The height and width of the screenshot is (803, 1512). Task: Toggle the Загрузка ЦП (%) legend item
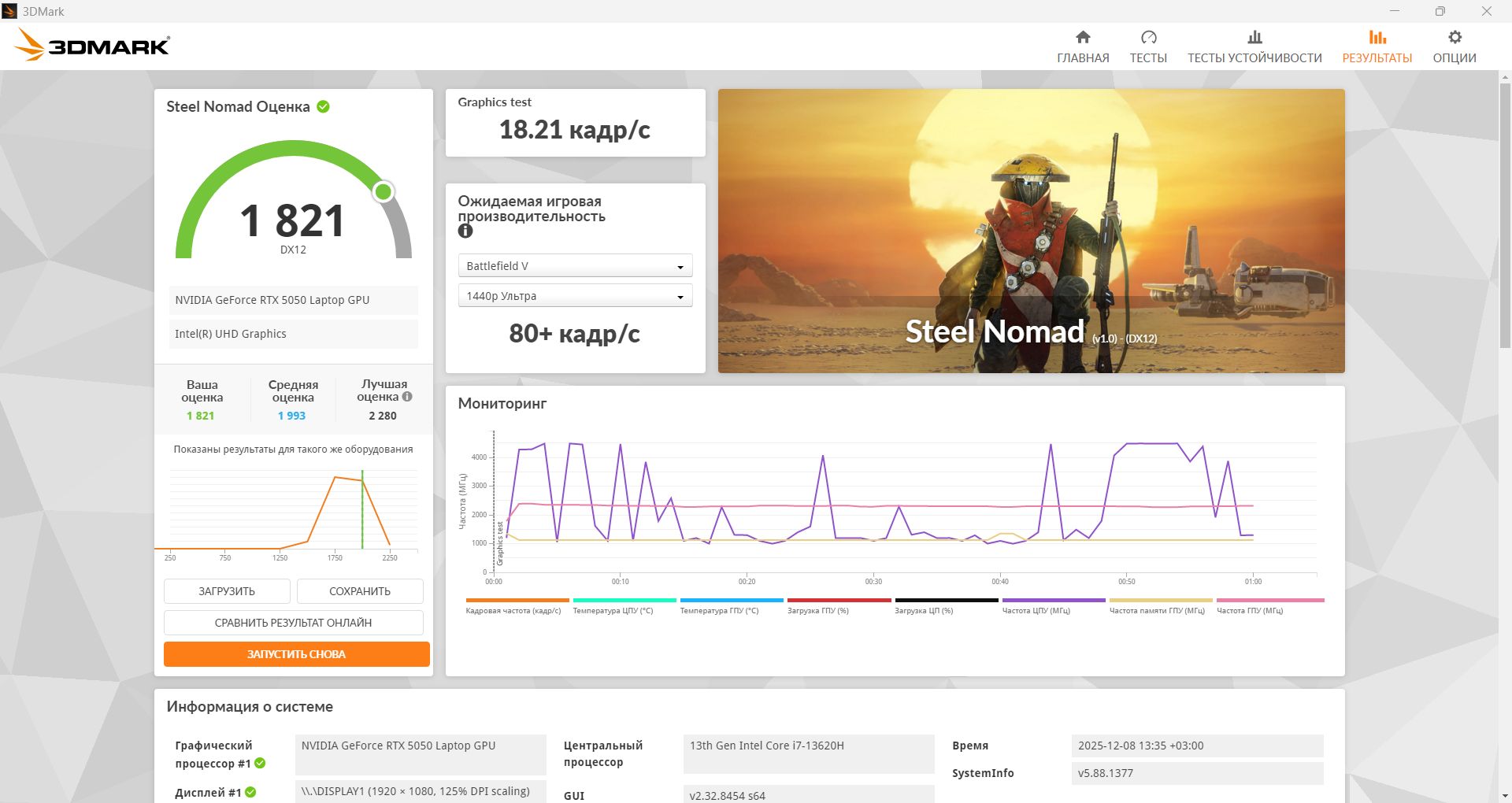point(947,607)
